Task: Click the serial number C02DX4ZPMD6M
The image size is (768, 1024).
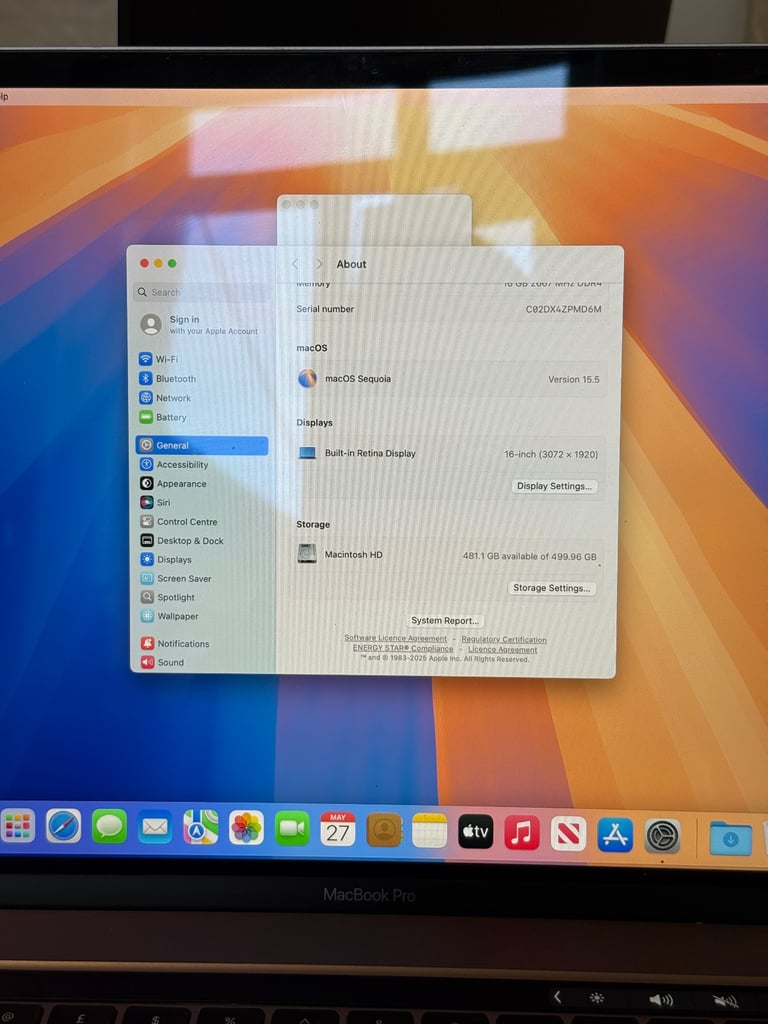Action: coord(563,309)
